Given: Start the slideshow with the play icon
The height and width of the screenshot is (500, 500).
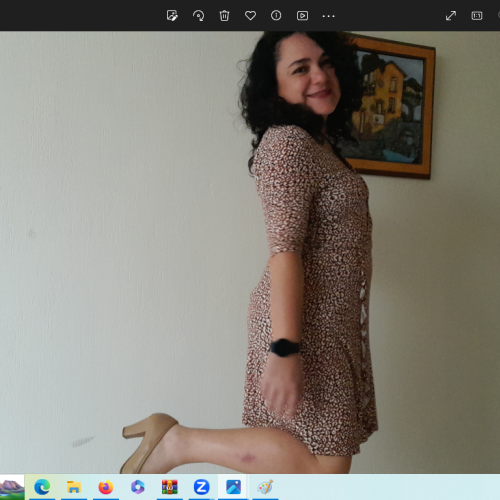Looking at the screenshot, I should pos(302,15).
